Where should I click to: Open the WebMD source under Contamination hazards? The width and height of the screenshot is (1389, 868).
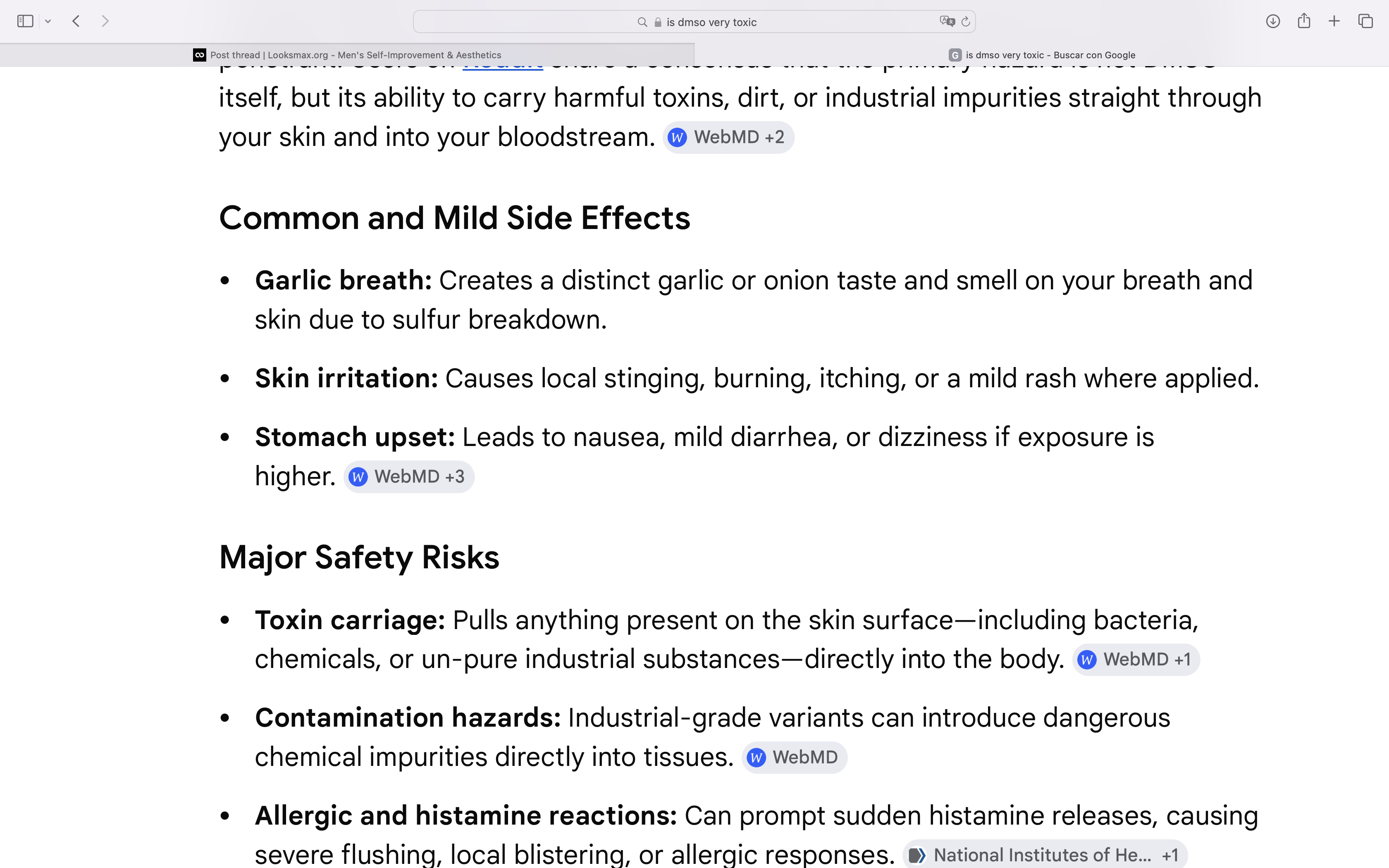point(795,757)
